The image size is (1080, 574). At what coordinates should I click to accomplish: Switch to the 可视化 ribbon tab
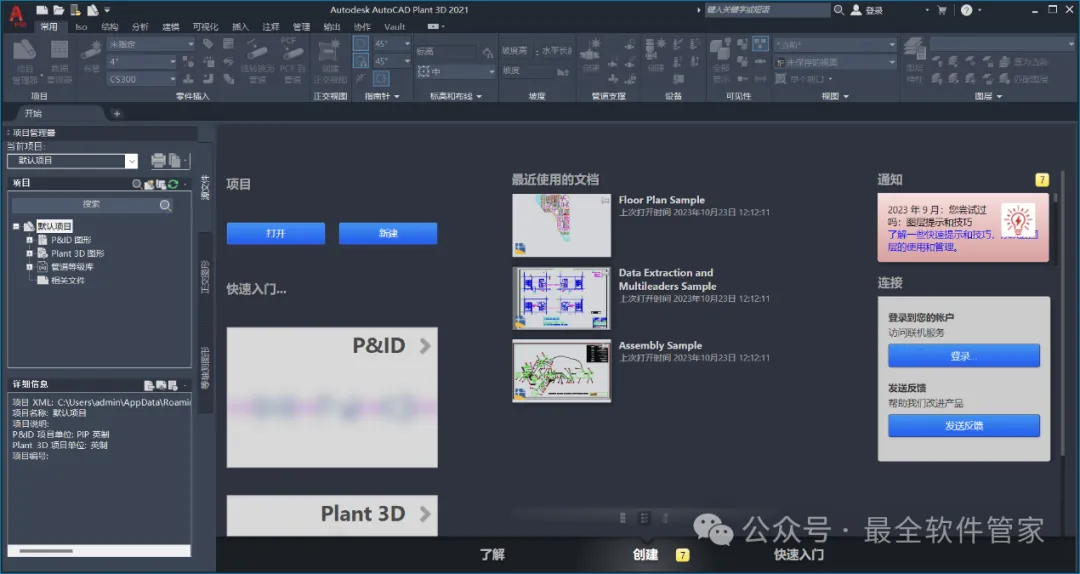pos(205,27)
